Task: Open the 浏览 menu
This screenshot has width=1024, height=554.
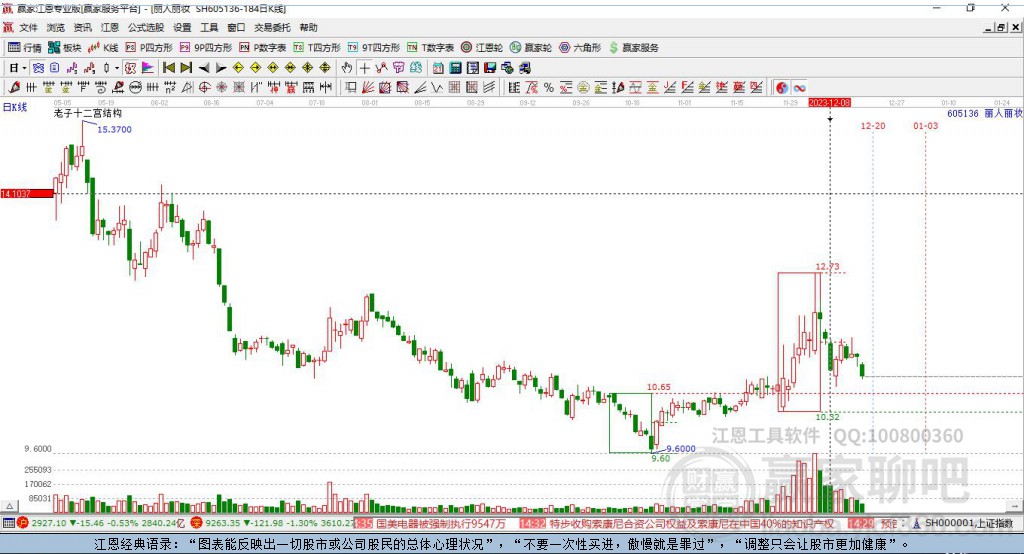Action: [56, 27]
